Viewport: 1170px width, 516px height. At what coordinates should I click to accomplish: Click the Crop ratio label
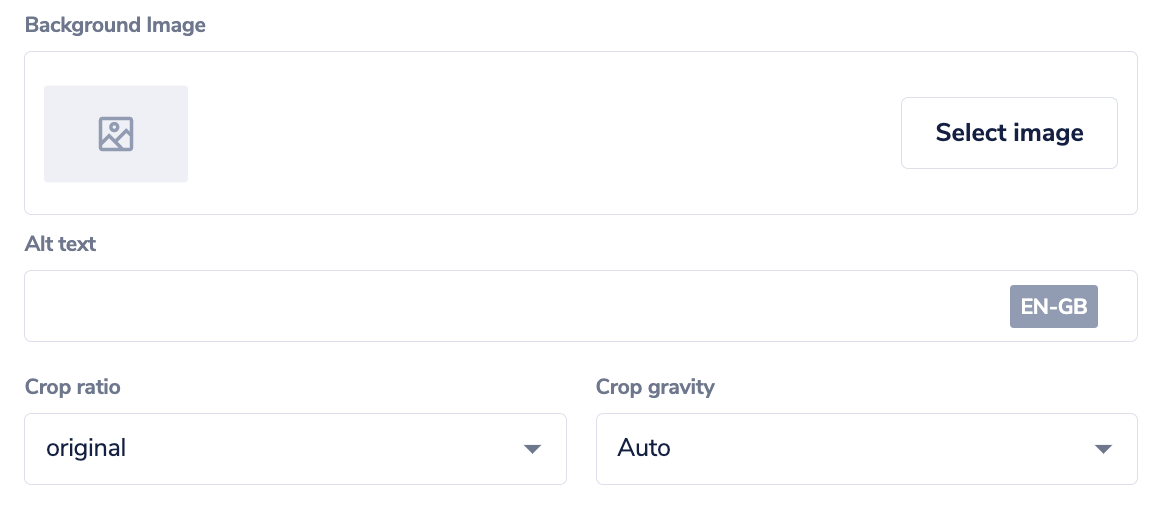click(73, 387)
